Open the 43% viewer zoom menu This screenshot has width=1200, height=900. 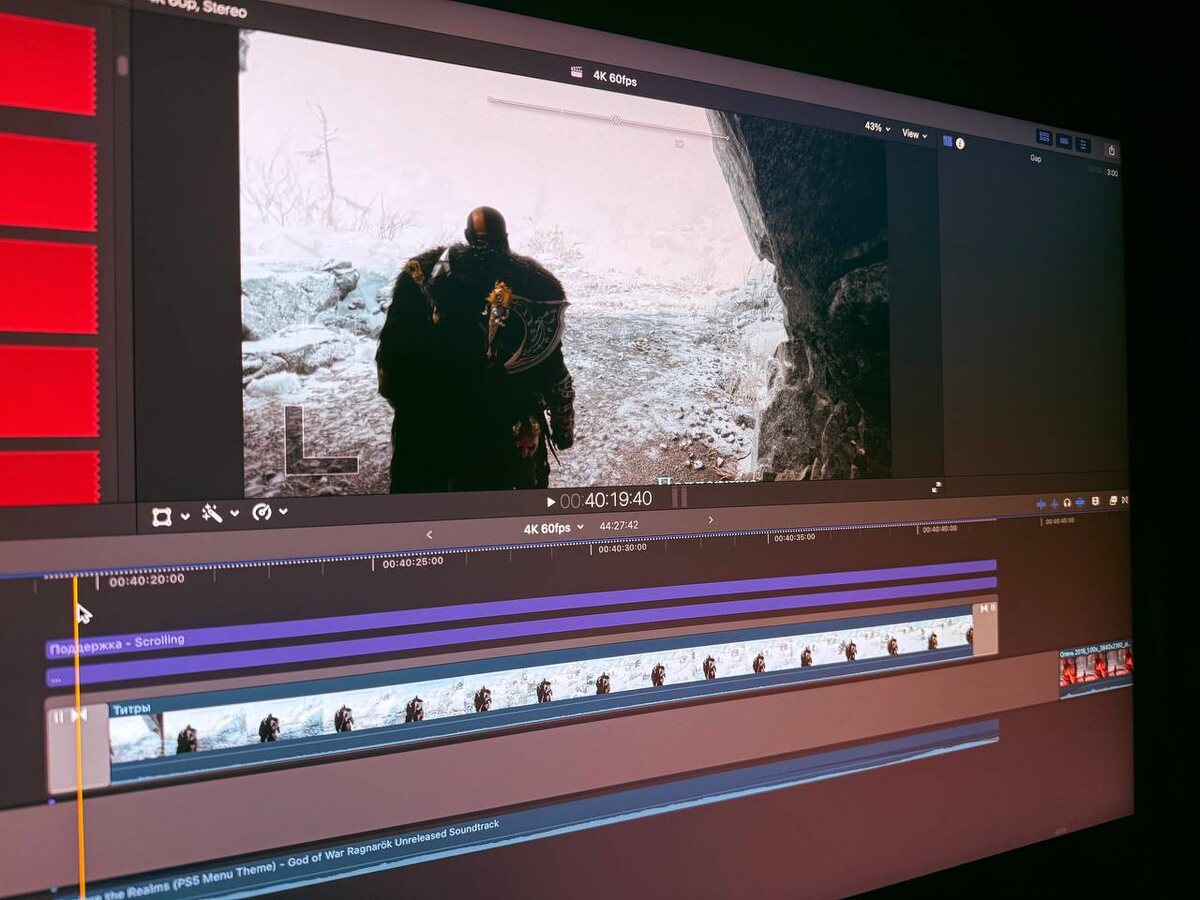coord(877,128)
